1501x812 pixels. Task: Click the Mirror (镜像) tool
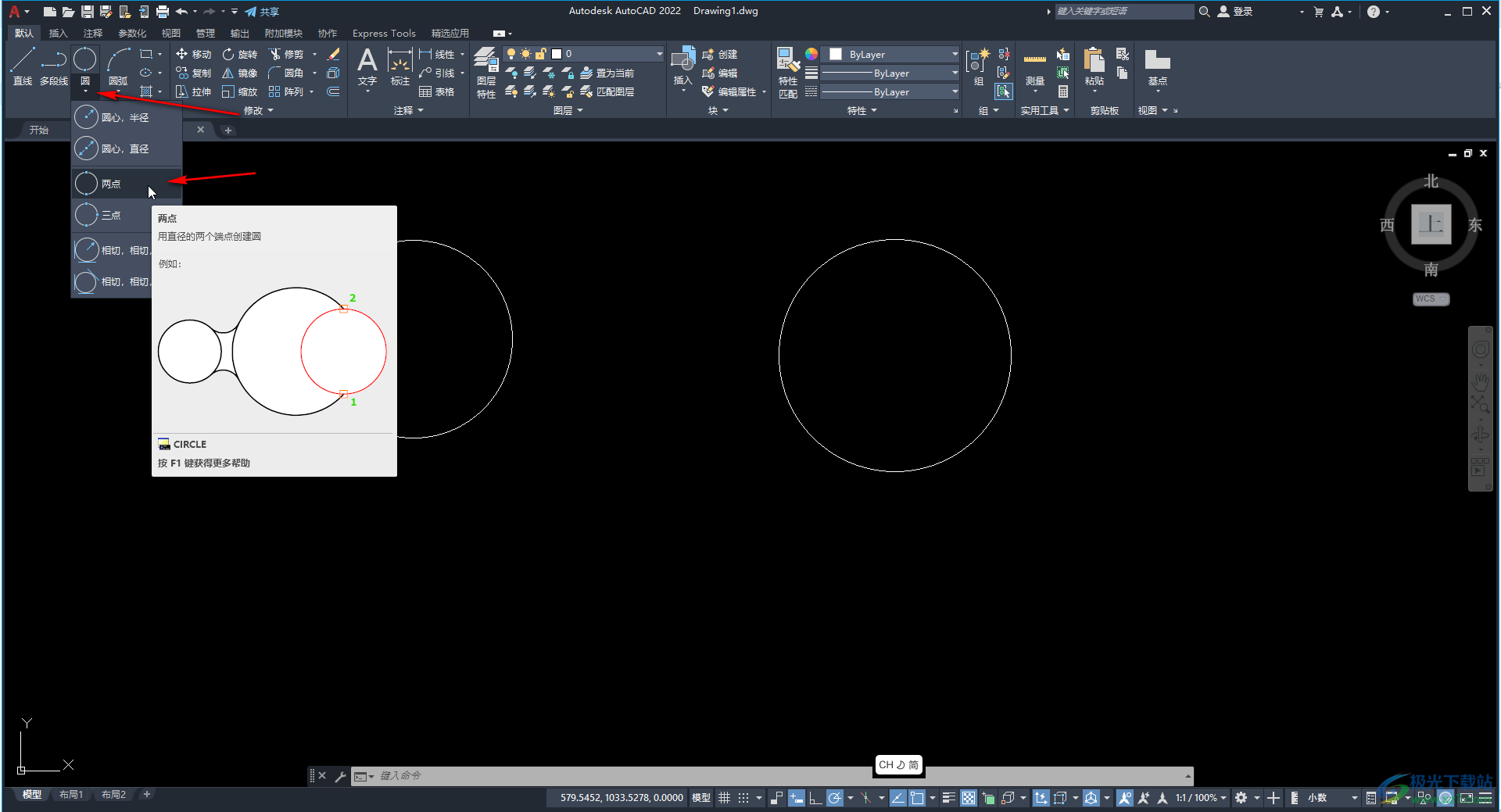239,73
